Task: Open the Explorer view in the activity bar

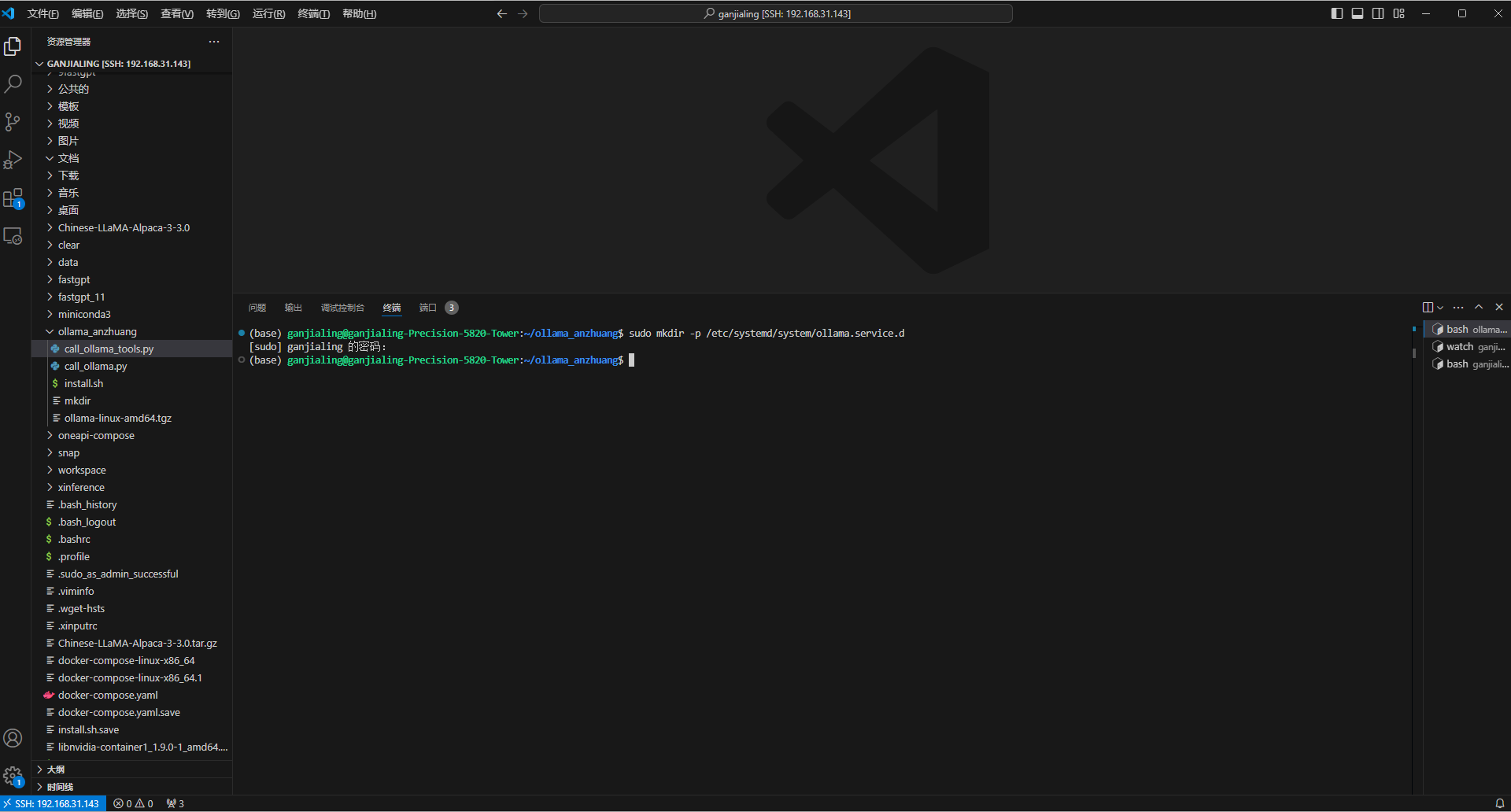Action: point(13,46)
